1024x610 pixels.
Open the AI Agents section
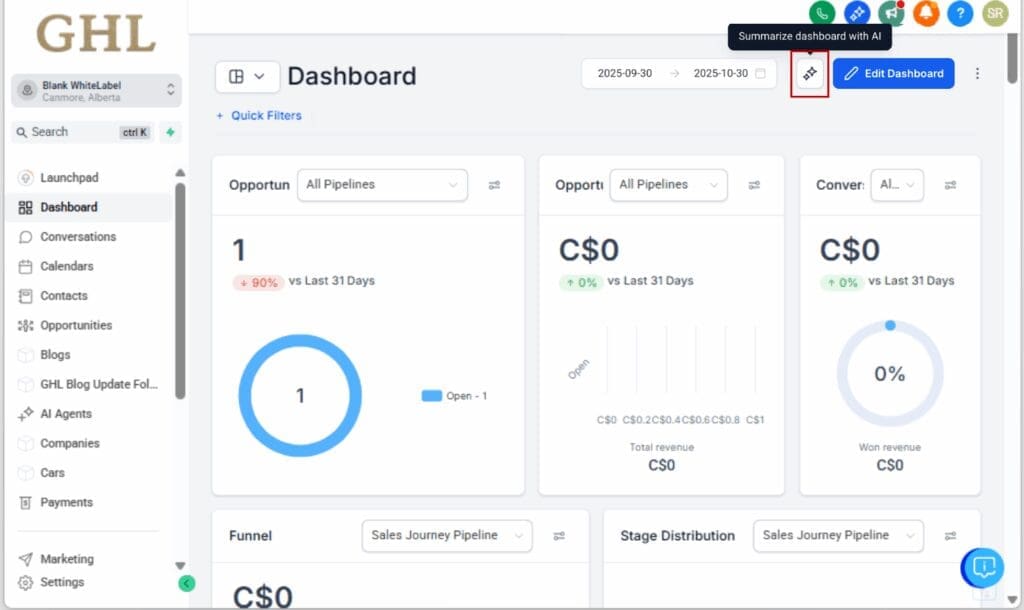coord(68,413)
